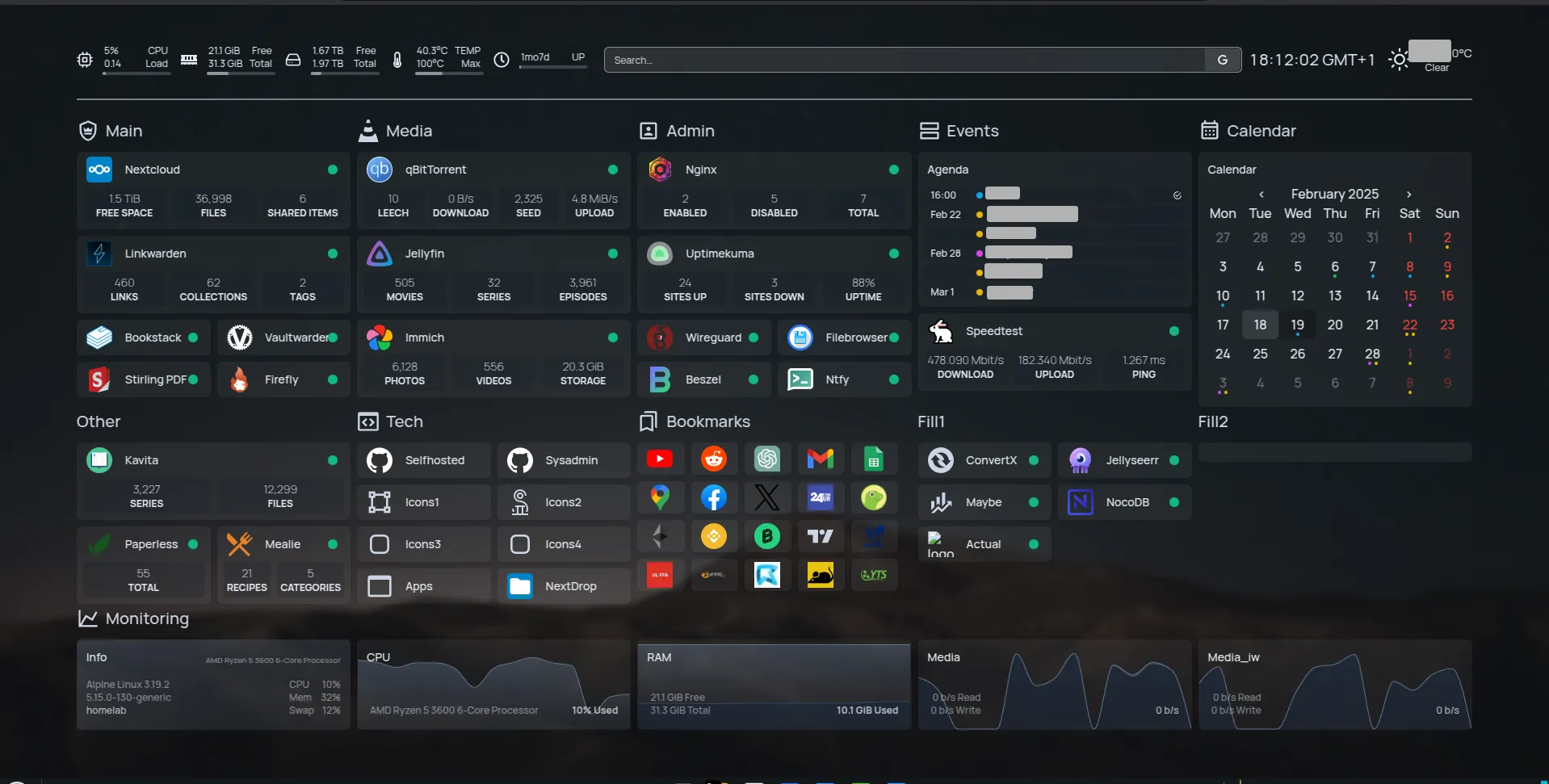Open the X (Twitter) bookmark

coord(767,497)
